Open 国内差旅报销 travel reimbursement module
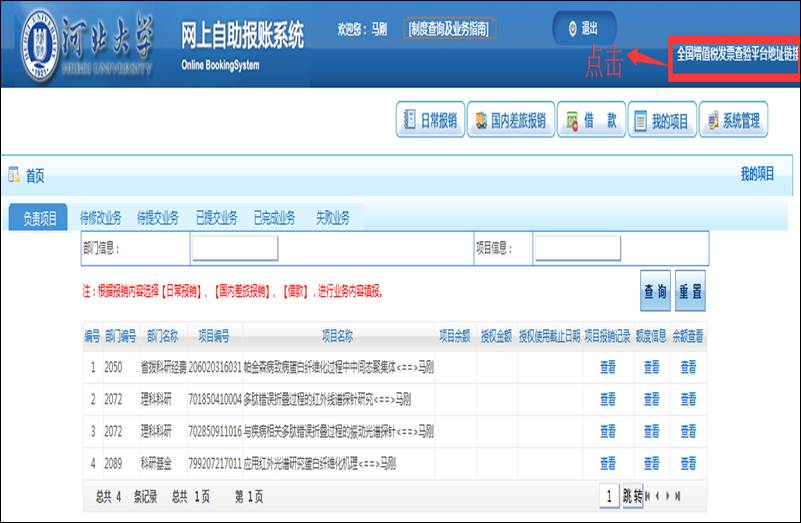 pyautogui.click(x=509, y=121)
